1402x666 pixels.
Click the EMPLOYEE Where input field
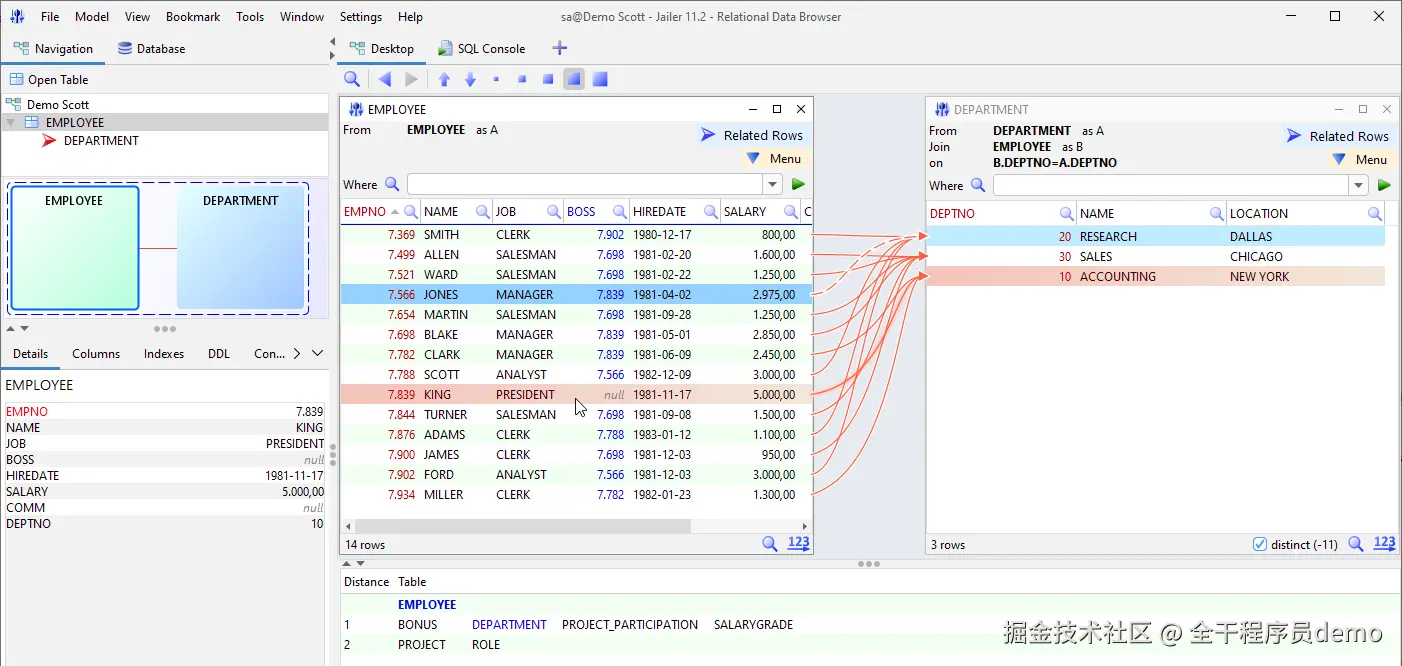point(585,184)
